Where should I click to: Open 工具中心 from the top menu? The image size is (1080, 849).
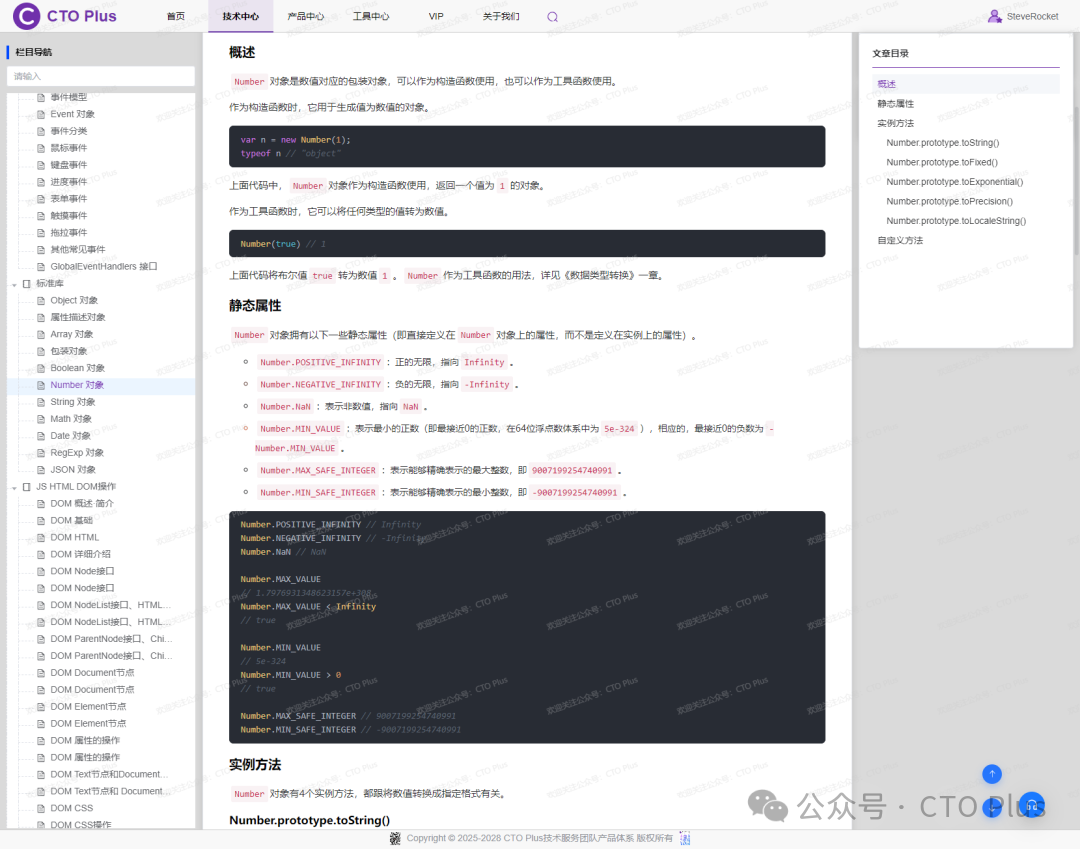coord(371,17)
